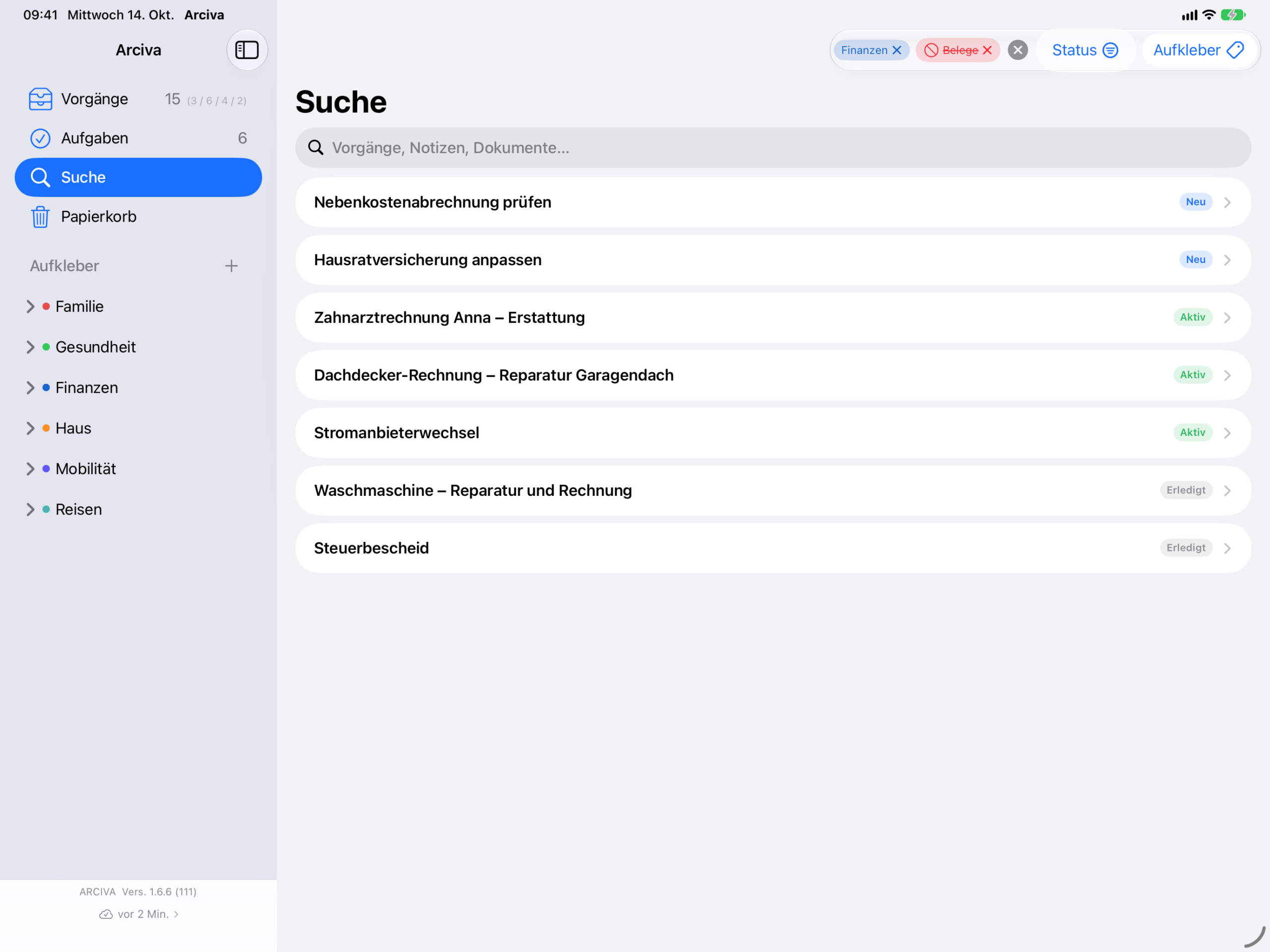Click the battery icon in status bar

point(1233,15)
